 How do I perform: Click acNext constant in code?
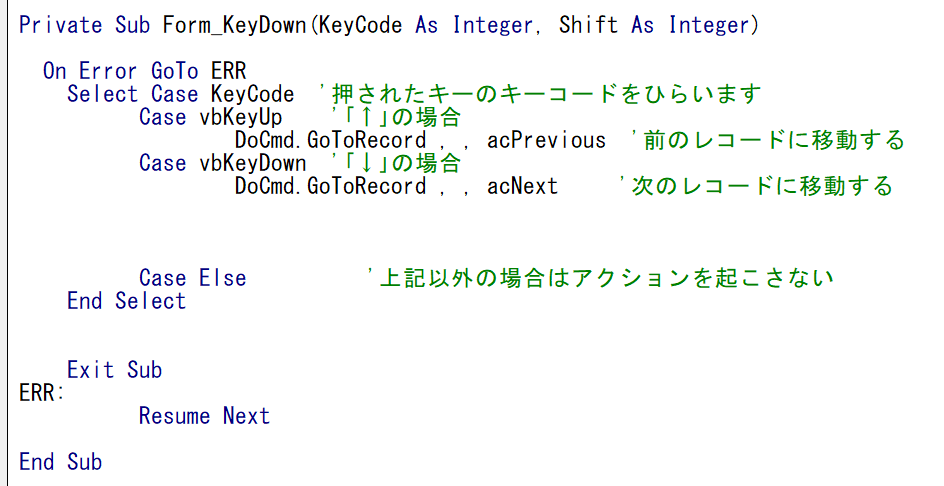tap(523, 185)
